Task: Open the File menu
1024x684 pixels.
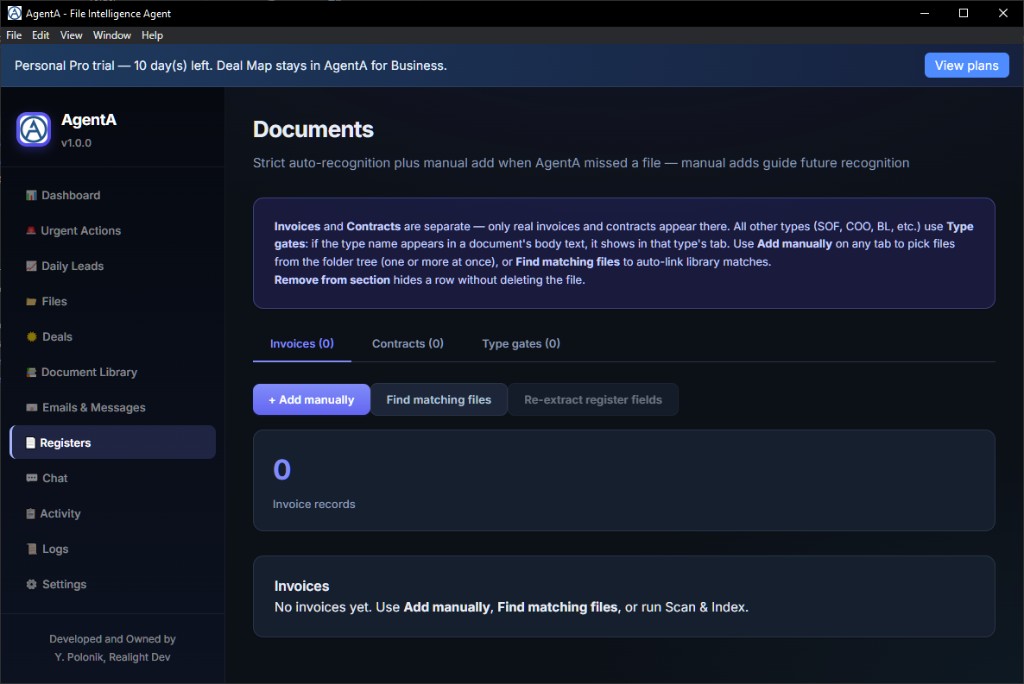Action: pyautogui.click(x=14, y=35)
